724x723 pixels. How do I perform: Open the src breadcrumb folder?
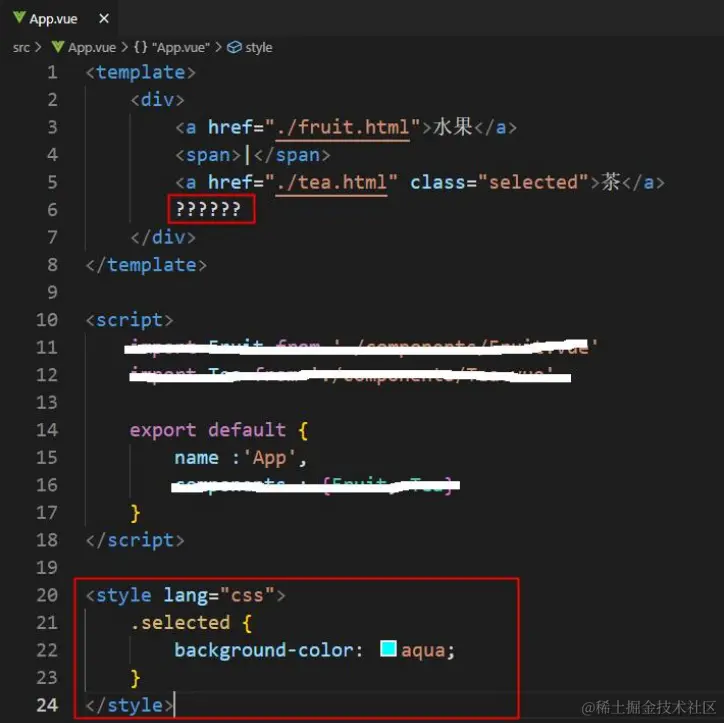21,47
